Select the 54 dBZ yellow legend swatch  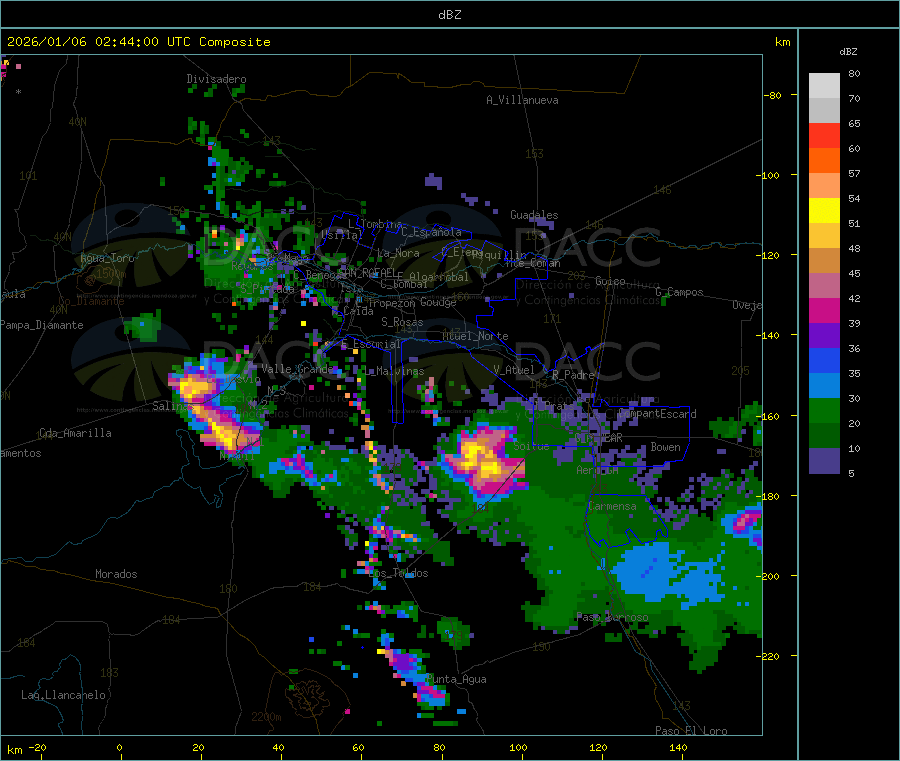pyautogui.click(x=824, y=211)
